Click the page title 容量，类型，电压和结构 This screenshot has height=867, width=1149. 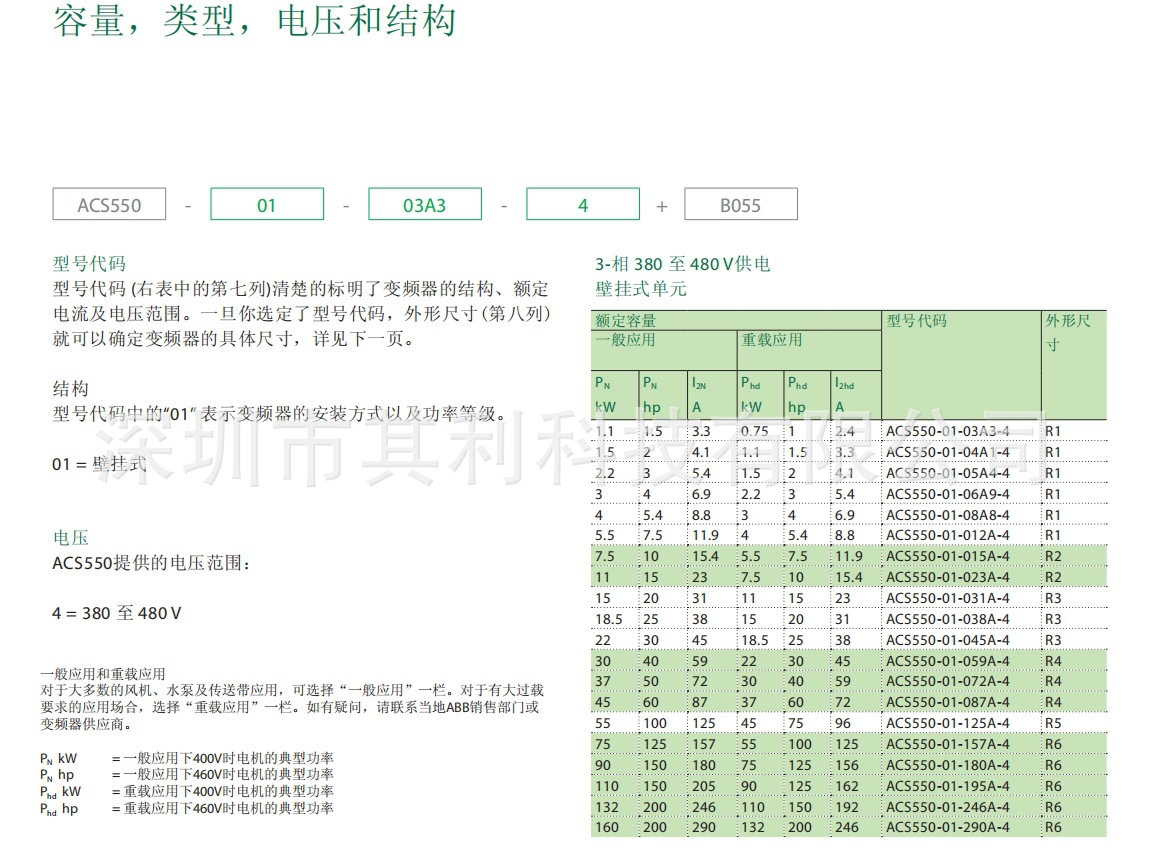(x=254, y=20)
